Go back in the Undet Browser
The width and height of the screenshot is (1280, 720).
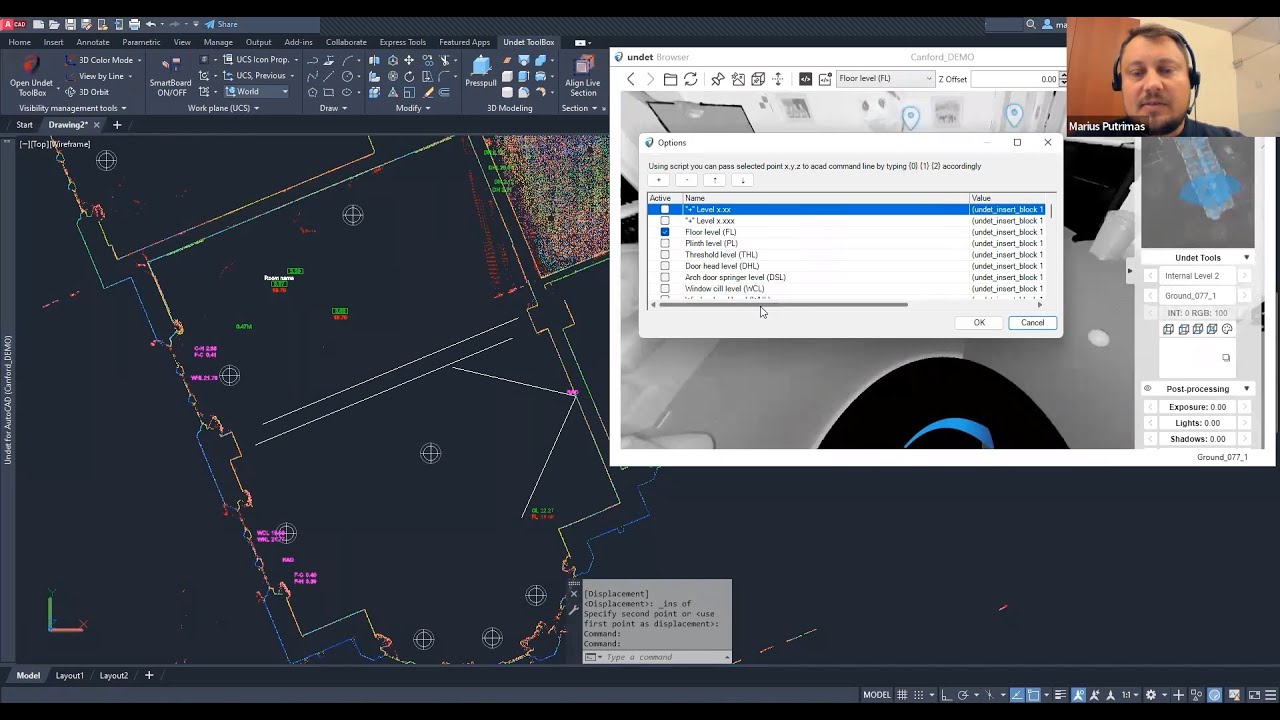pyautogui.click(x=630, y=79)
